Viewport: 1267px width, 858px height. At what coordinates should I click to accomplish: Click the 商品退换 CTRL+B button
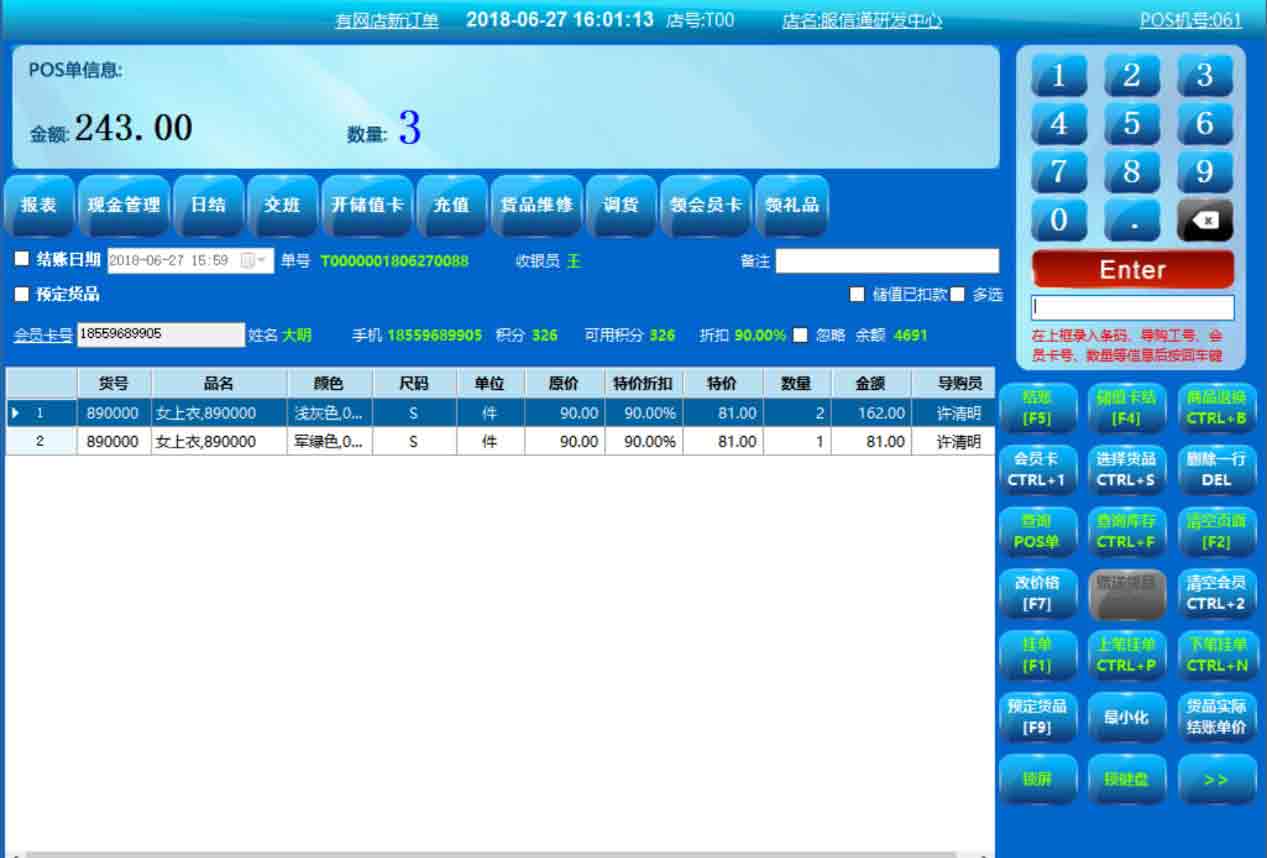click(x=1216, y=408)
